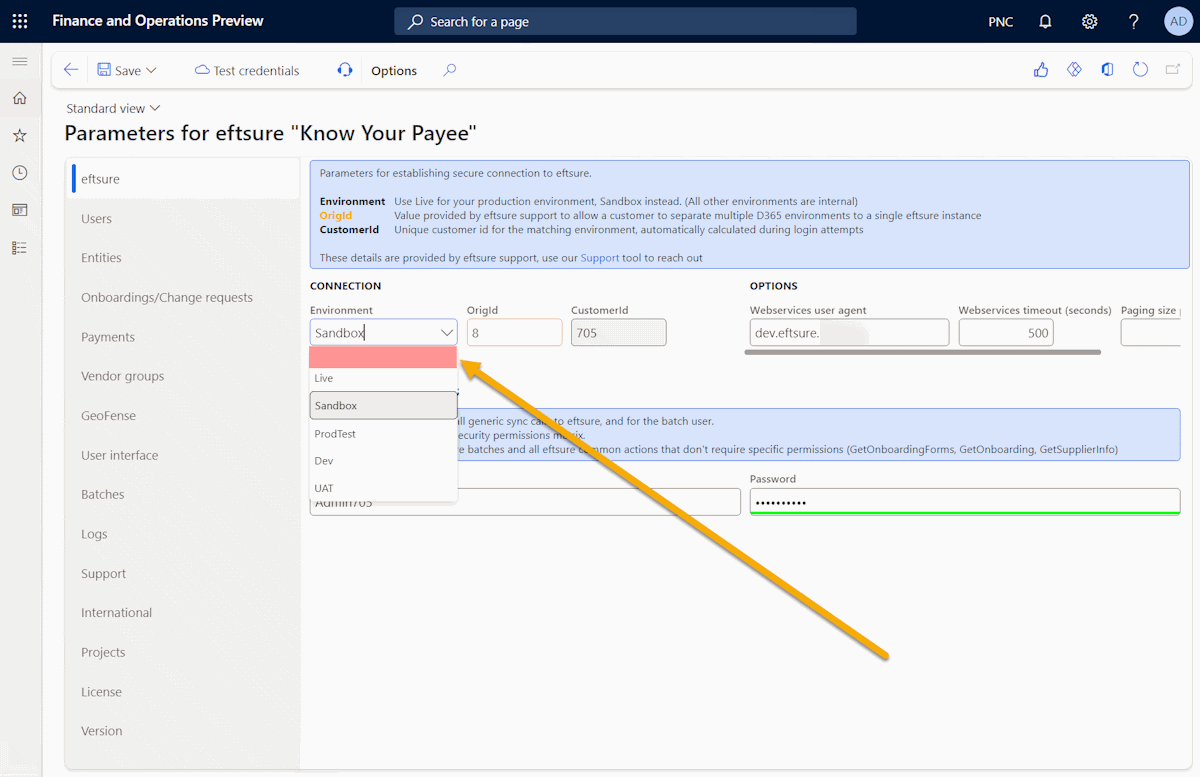Viewport: 1200px width, 777px height.
Task: Click Test credentials
Action: coord(247,70)
